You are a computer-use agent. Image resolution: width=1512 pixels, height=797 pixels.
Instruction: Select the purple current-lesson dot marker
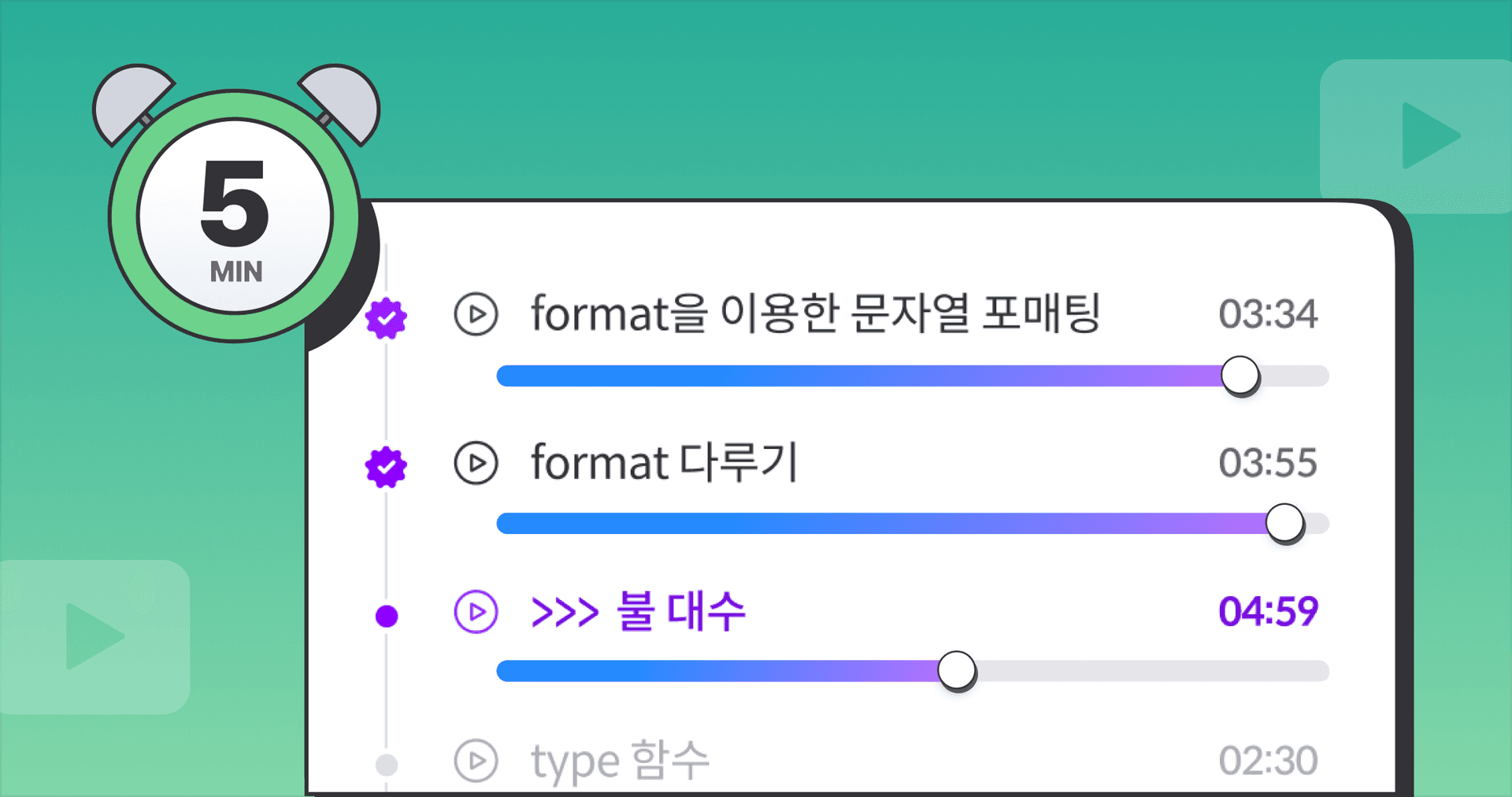tap(387, 616)
